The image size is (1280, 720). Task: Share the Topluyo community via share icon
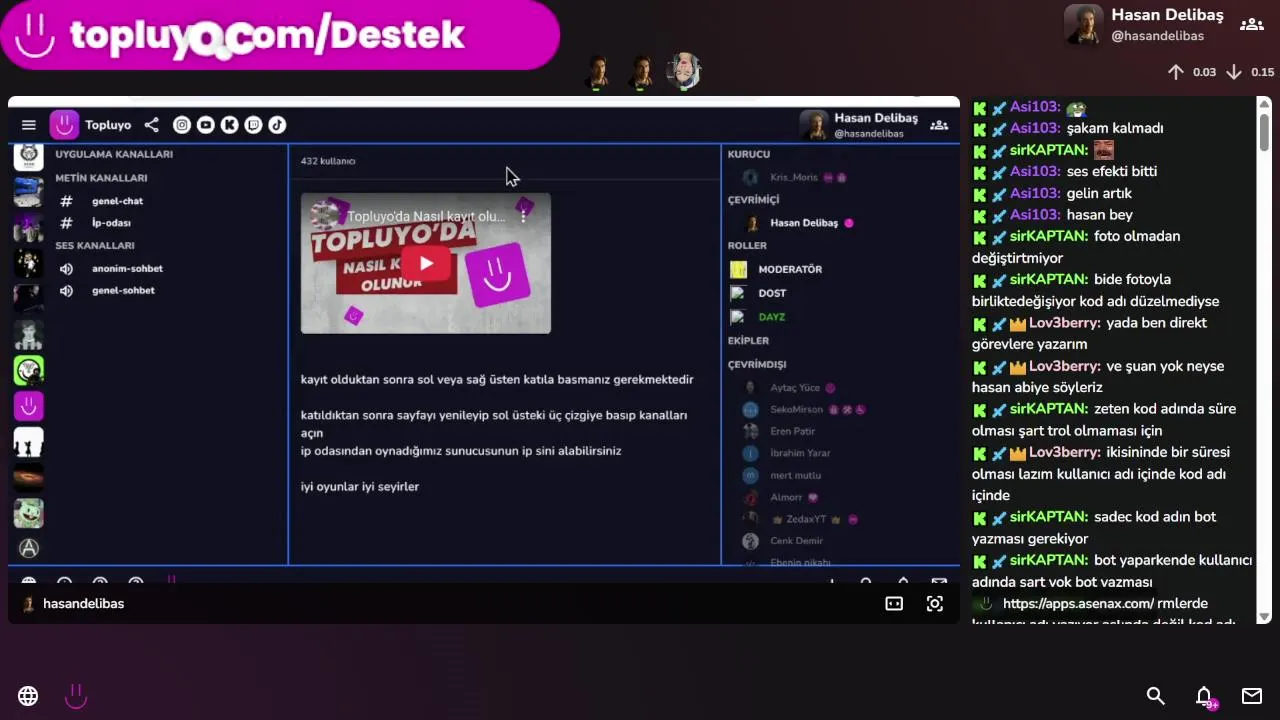pyautogui.click(x=151, y=125)
